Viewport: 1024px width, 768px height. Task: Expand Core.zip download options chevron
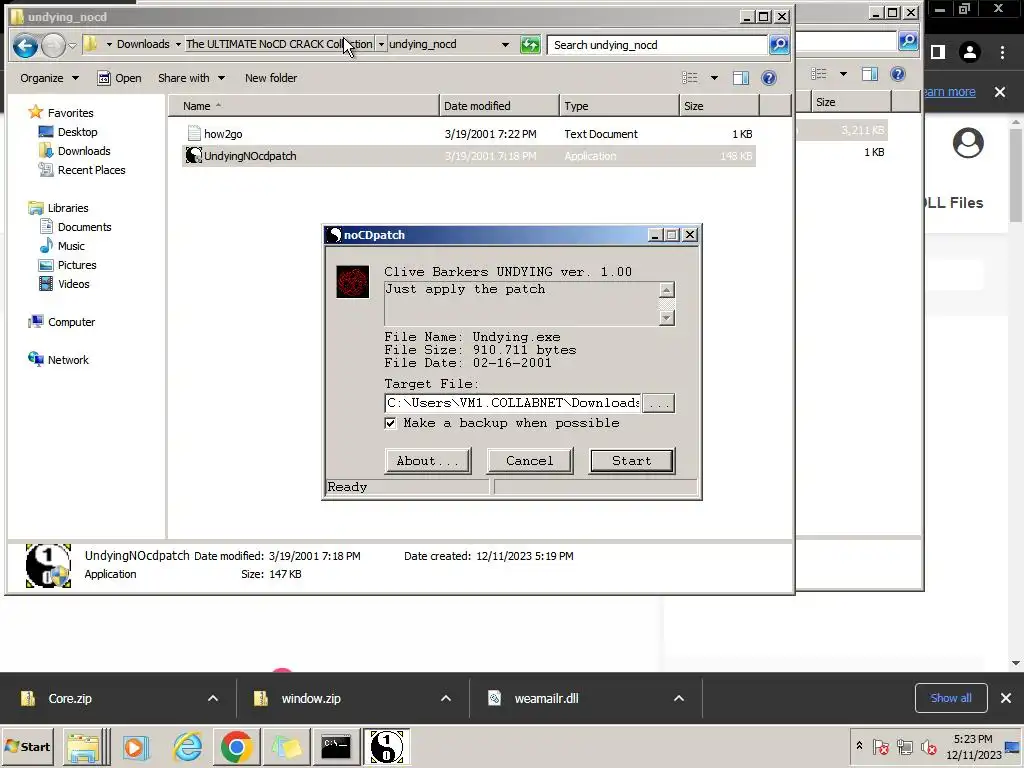point(213,698)
